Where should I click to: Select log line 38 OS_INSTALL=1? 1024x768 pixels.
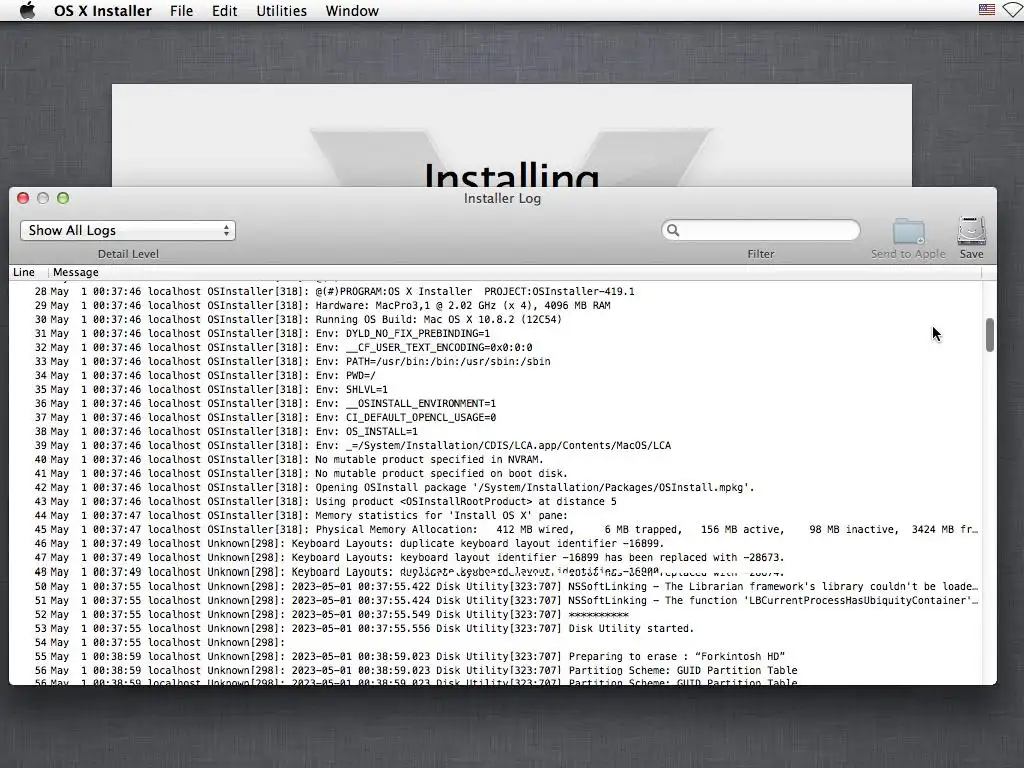[495, 431]
